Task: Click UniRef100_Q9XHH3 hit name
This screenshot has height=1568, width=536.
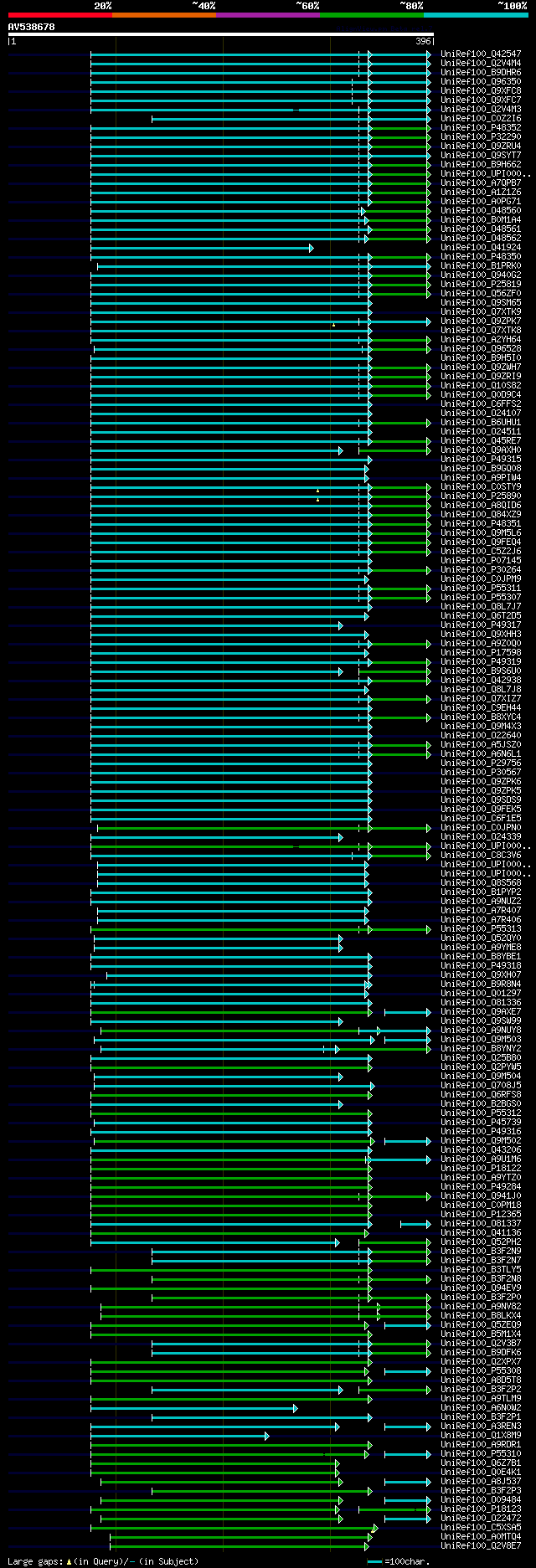Action: pos(481,634)
